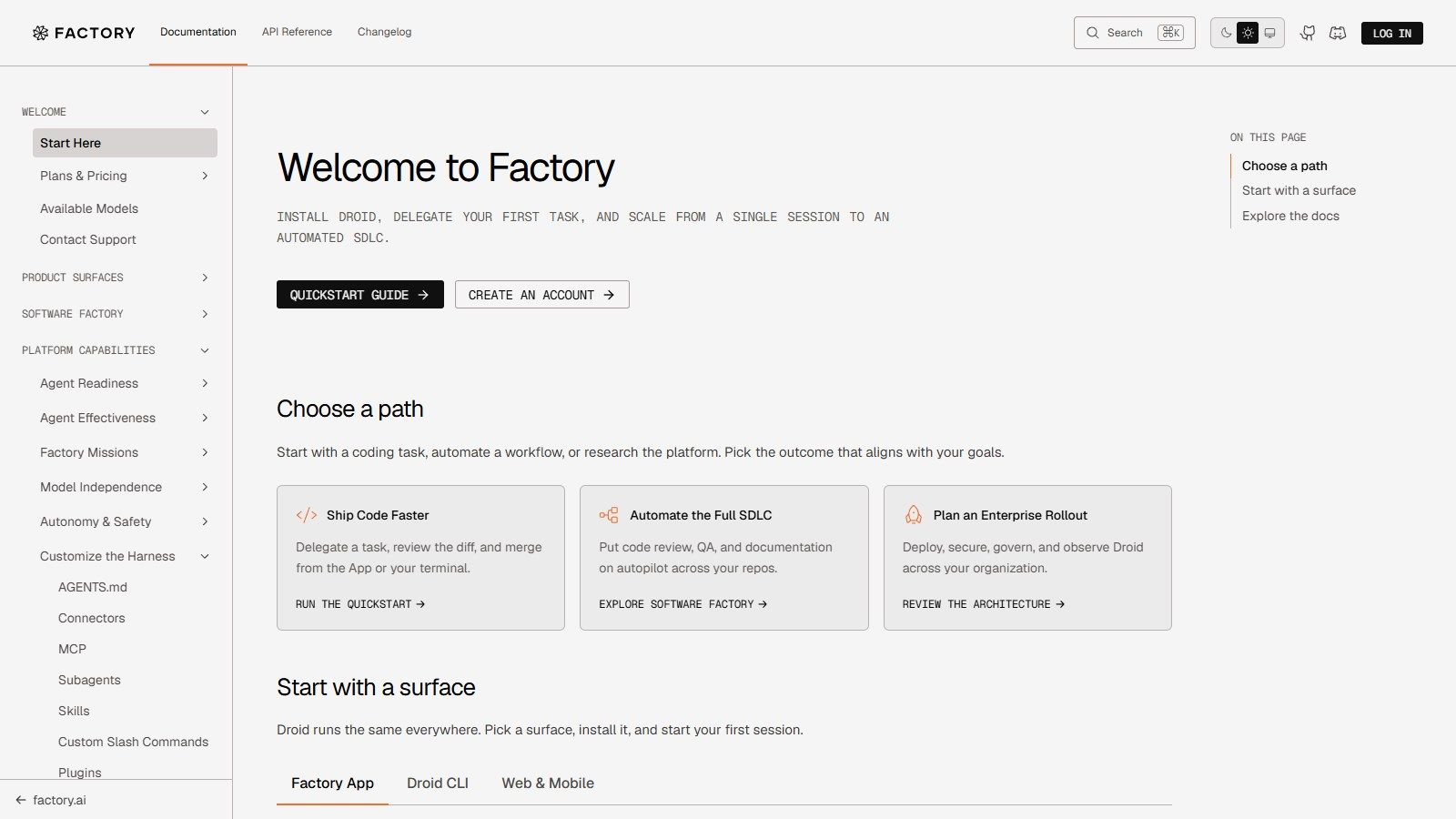Expand Autonomy & Safety chevron

click(205, 521)
